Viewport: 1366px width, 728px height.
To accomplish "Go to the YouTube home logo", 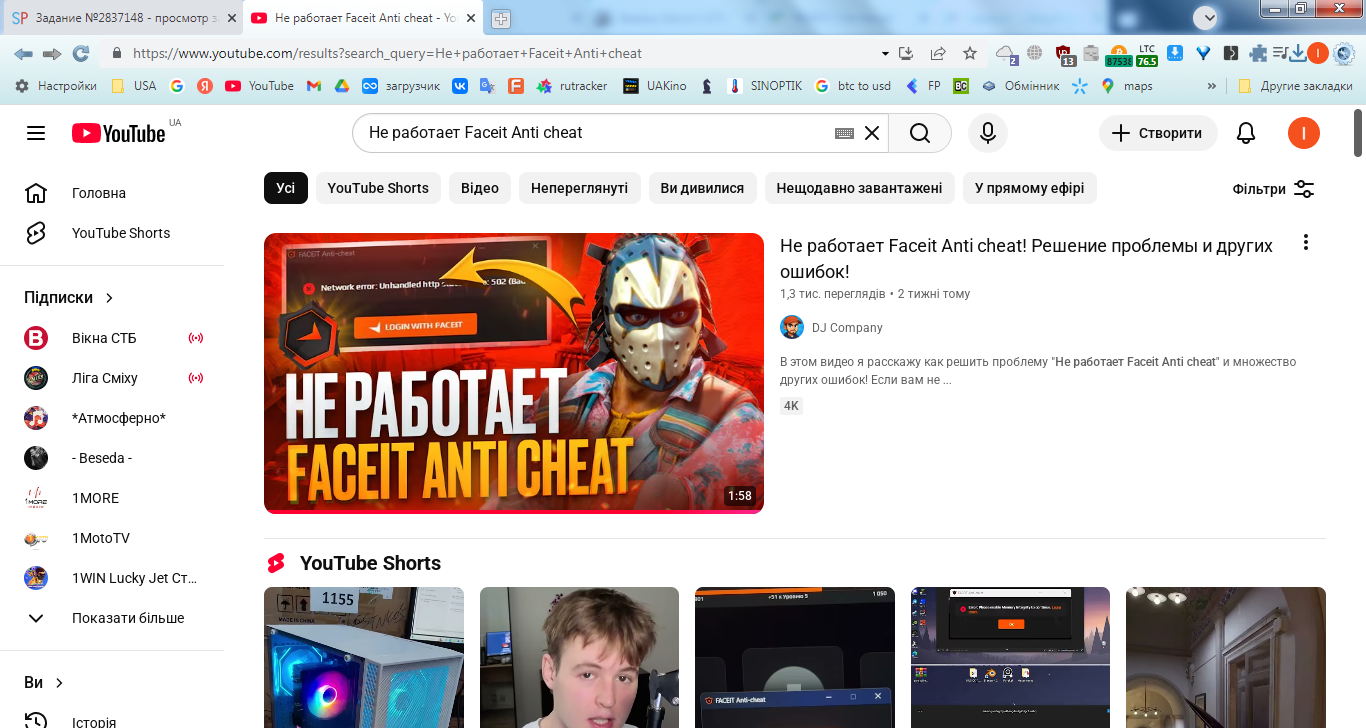I will 118,133.
